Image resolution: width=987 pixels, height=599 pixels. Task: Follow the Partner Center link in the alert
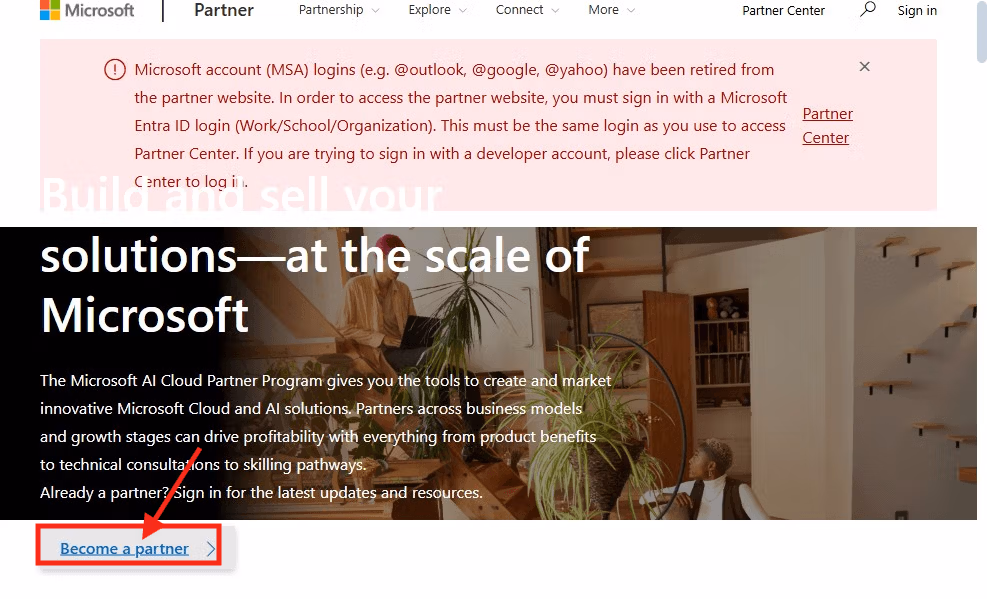(x=827, y=126)
